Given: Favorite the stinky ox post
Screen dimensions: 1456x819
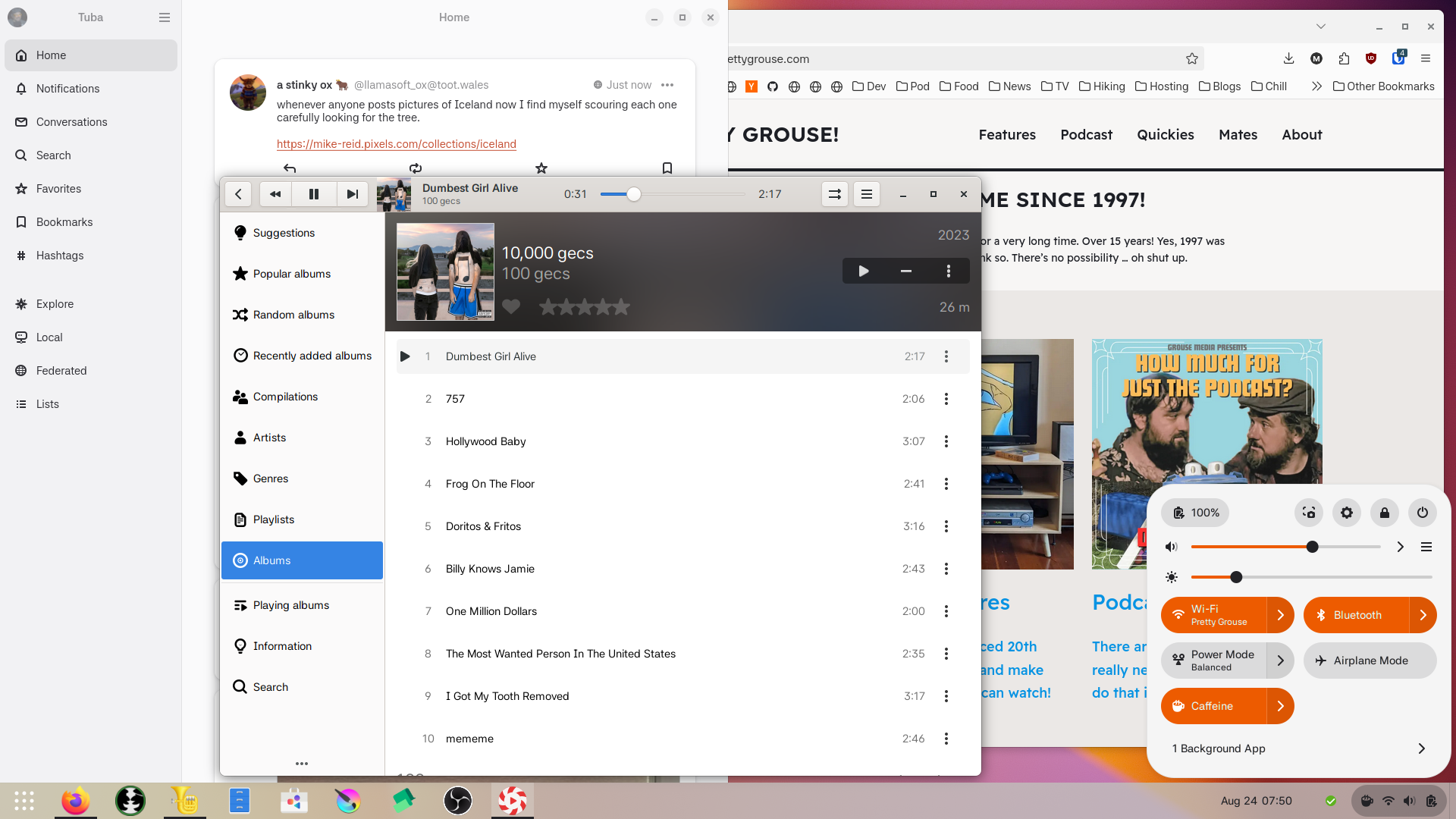Looking at the screenshot, I should 541,168.
